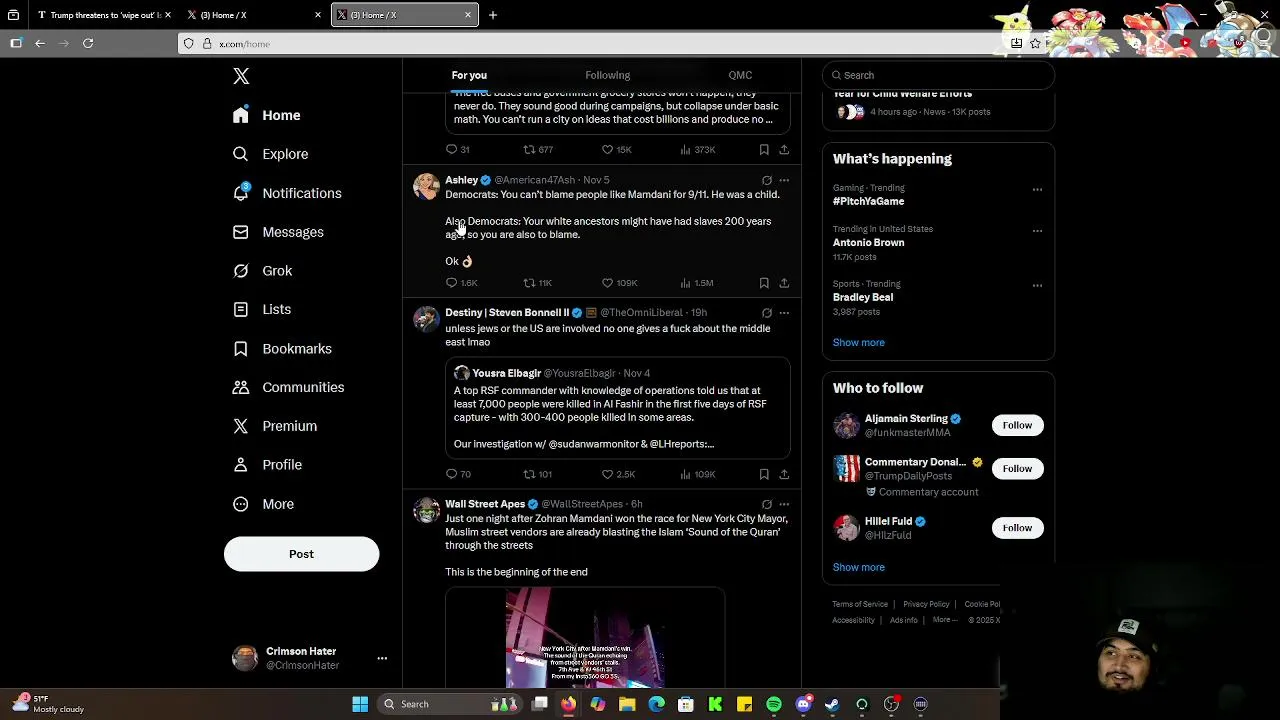Open Notifications
The width and height of the screenshot is (1280, 720).
click(287, 193)
